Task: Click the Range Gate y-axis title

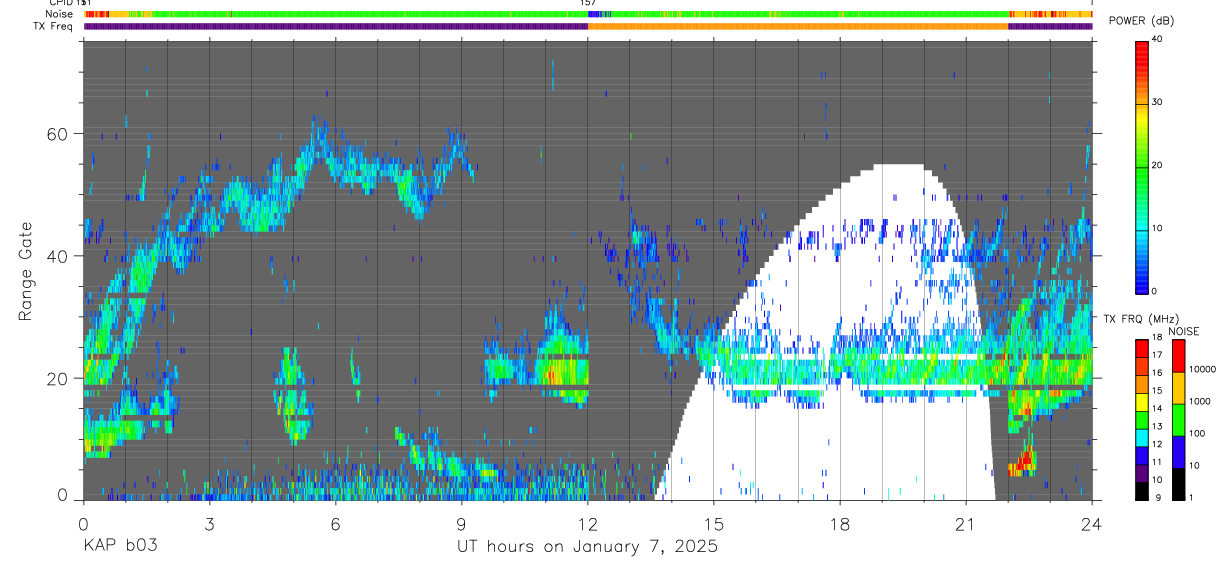Action: click(25, 271)
